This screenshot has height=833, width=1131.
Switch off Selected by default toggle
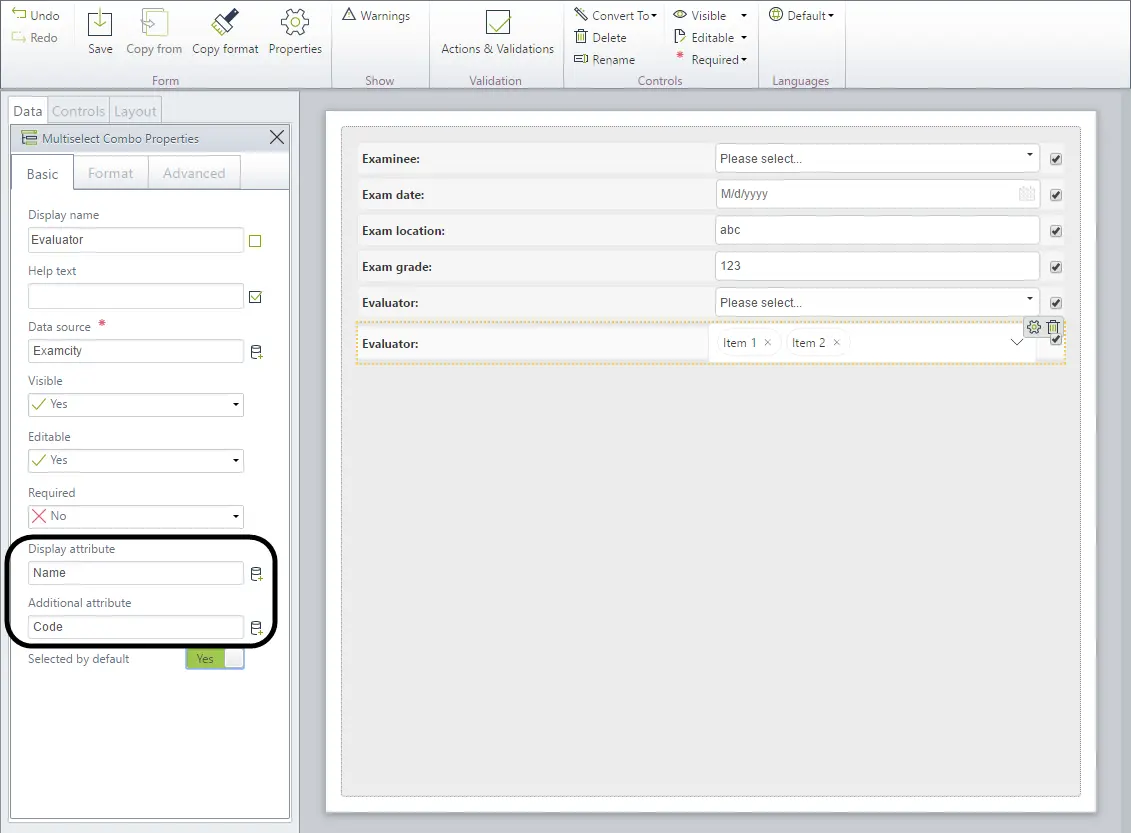coord(215,658)
